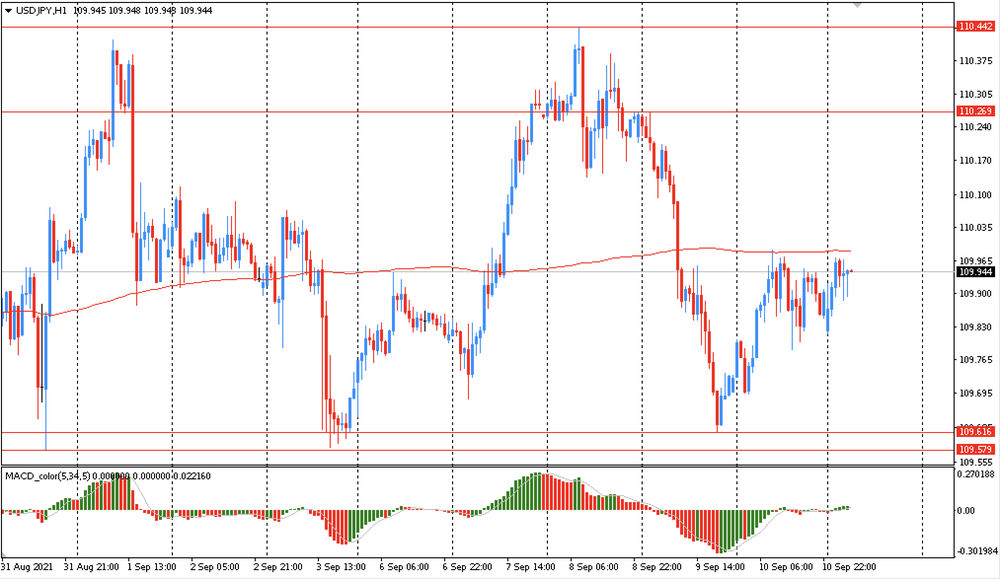Click the 9 Sep 14:00 time label

[x=720, y=567]
